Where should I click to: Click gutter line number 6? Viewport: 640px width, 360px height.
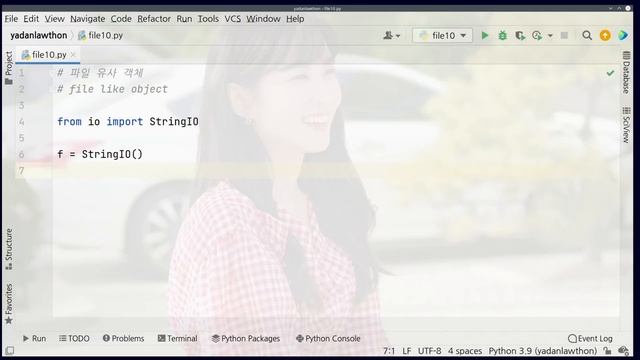[x=22, y=154]
